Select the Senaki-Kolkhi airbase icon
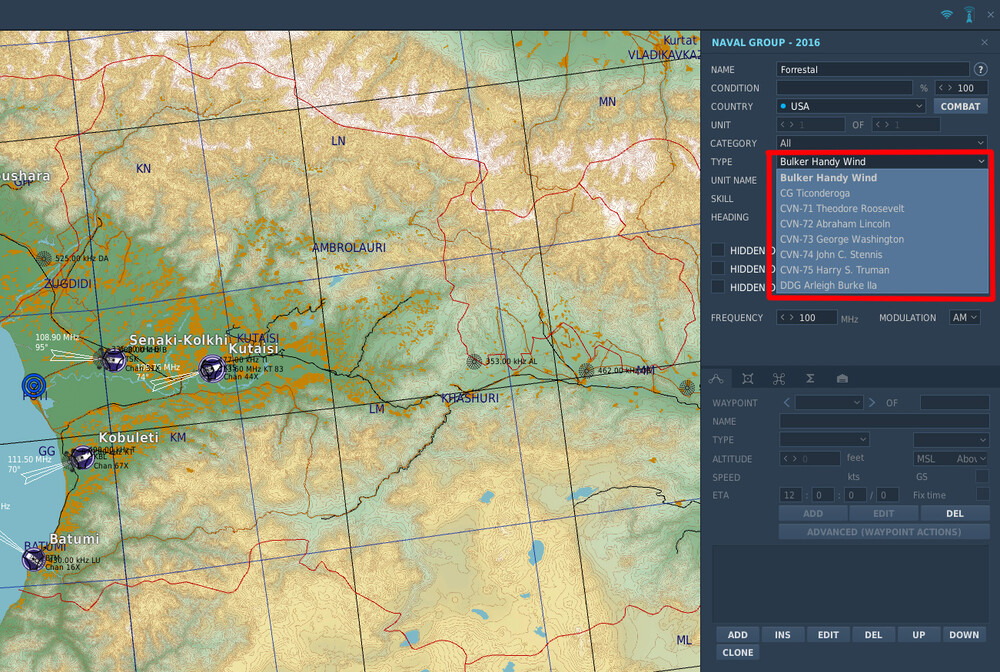Image resolution: width=1000 pixels, height=672 pixels. (x=113, y=360)
